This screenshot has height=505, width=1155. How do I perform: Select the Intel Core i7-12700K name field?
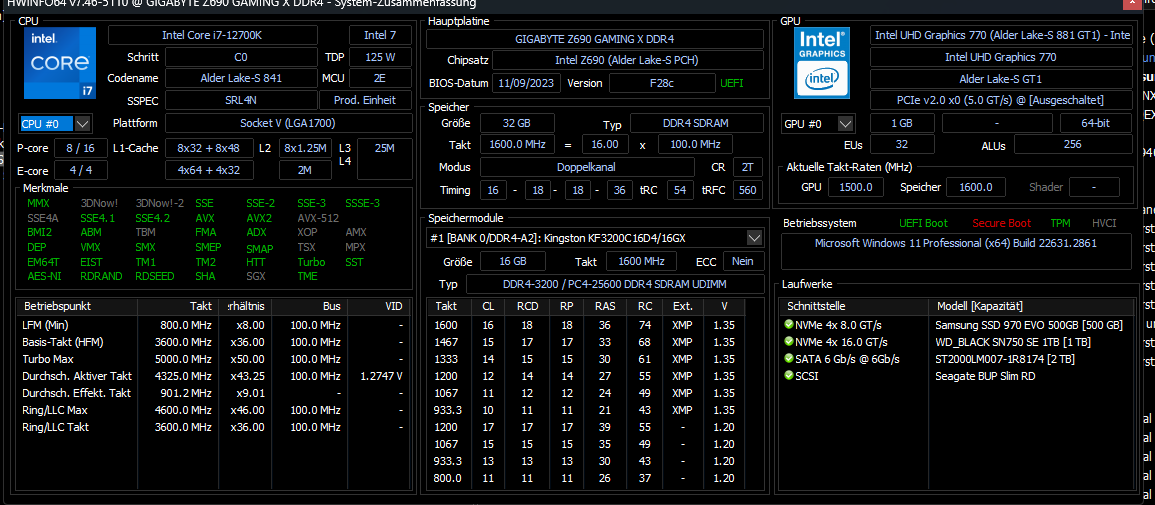[x=213, y=35]
